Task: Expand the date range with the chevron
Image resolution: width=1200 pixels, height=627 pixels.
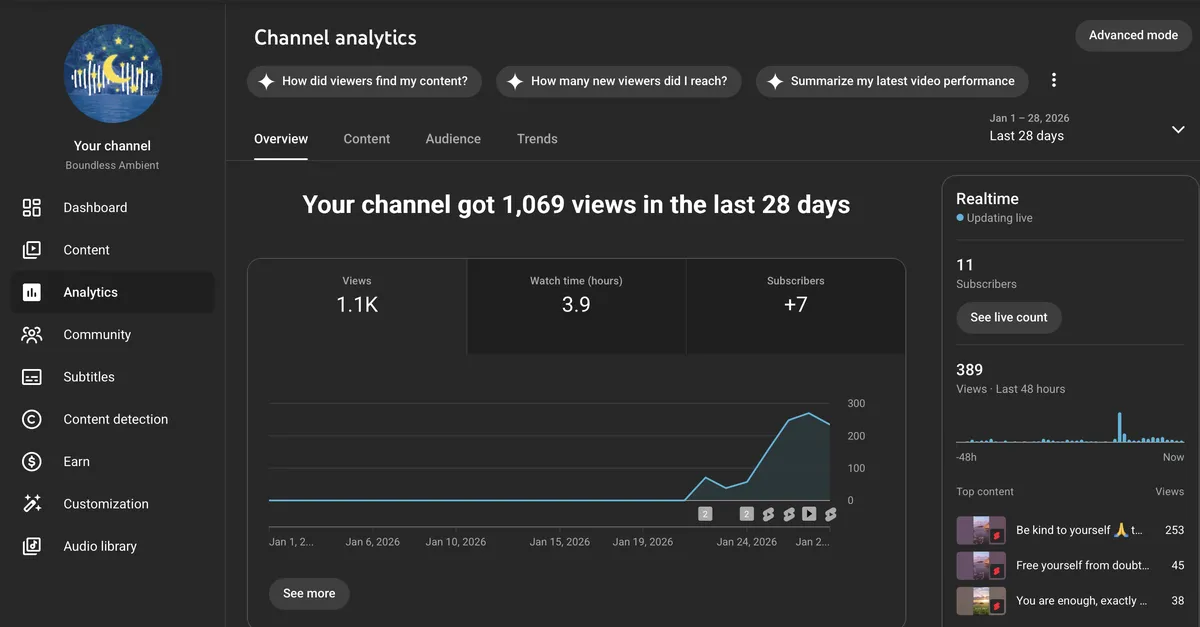Action: [x=1178, y=129]
